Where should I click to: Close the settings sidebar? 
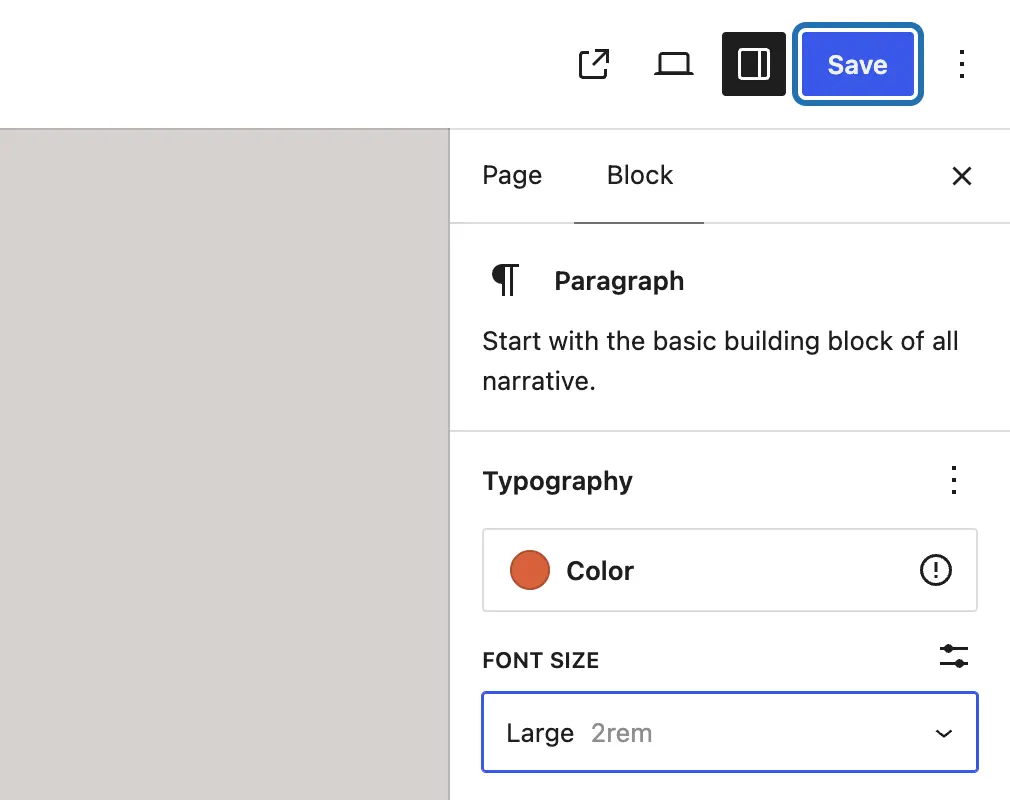[x=962, y=176]
